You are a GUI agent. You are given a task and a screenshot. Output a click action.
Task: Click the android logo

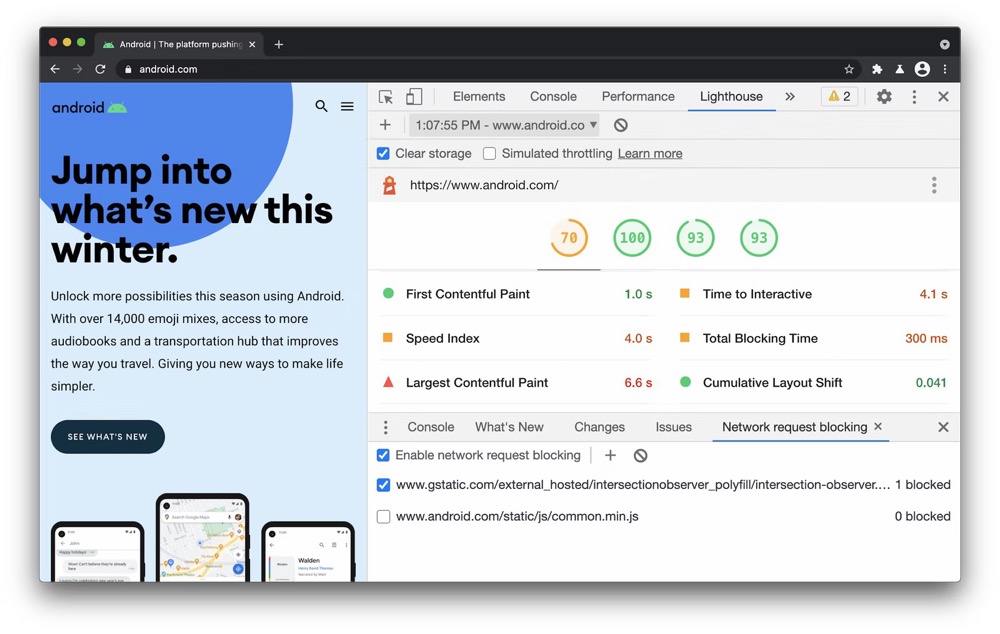(x=89, y=107)
